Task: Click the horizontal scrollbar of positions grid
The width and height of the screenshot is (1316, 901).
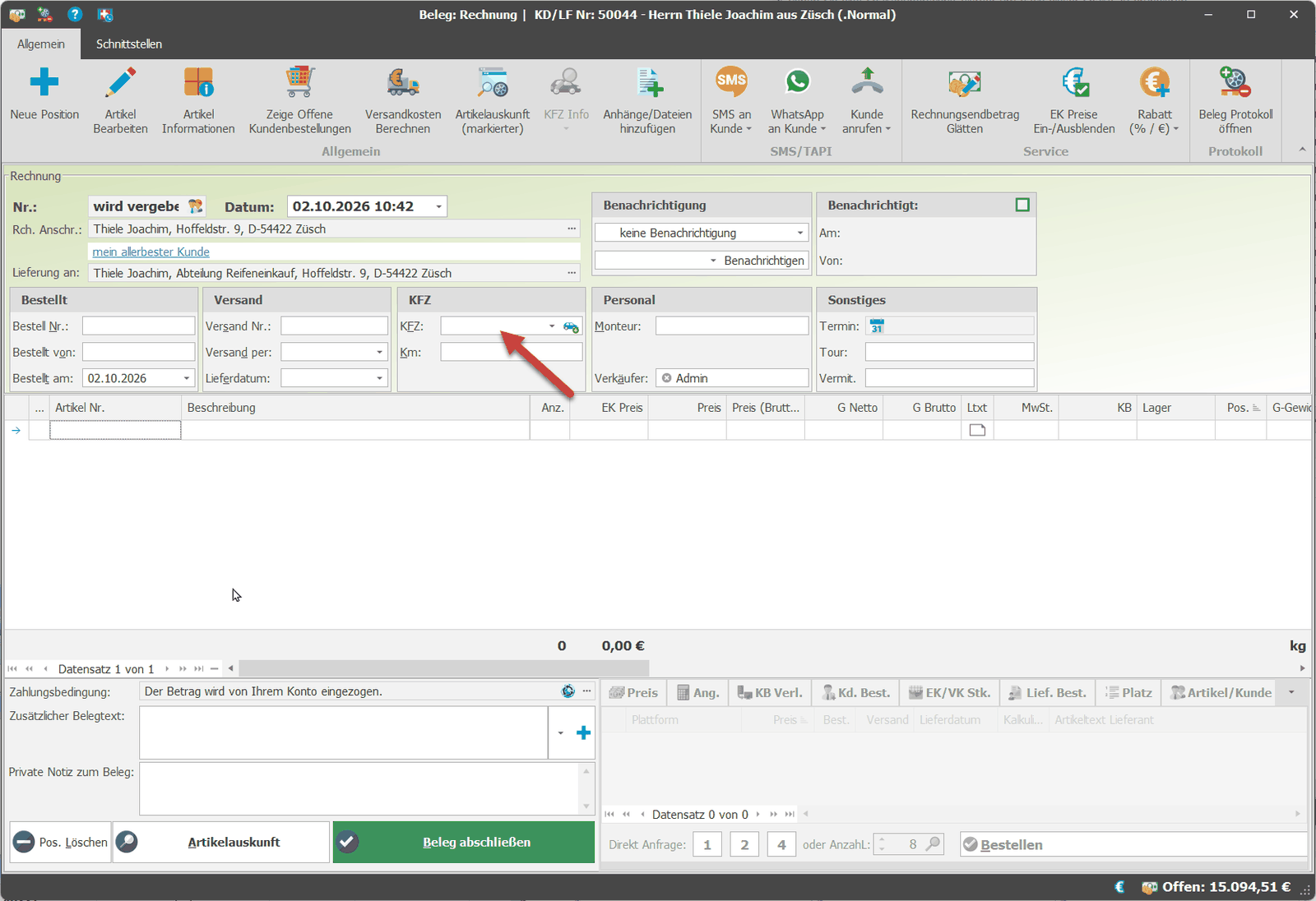Action: pyautogui.click(x=444, y=668)
